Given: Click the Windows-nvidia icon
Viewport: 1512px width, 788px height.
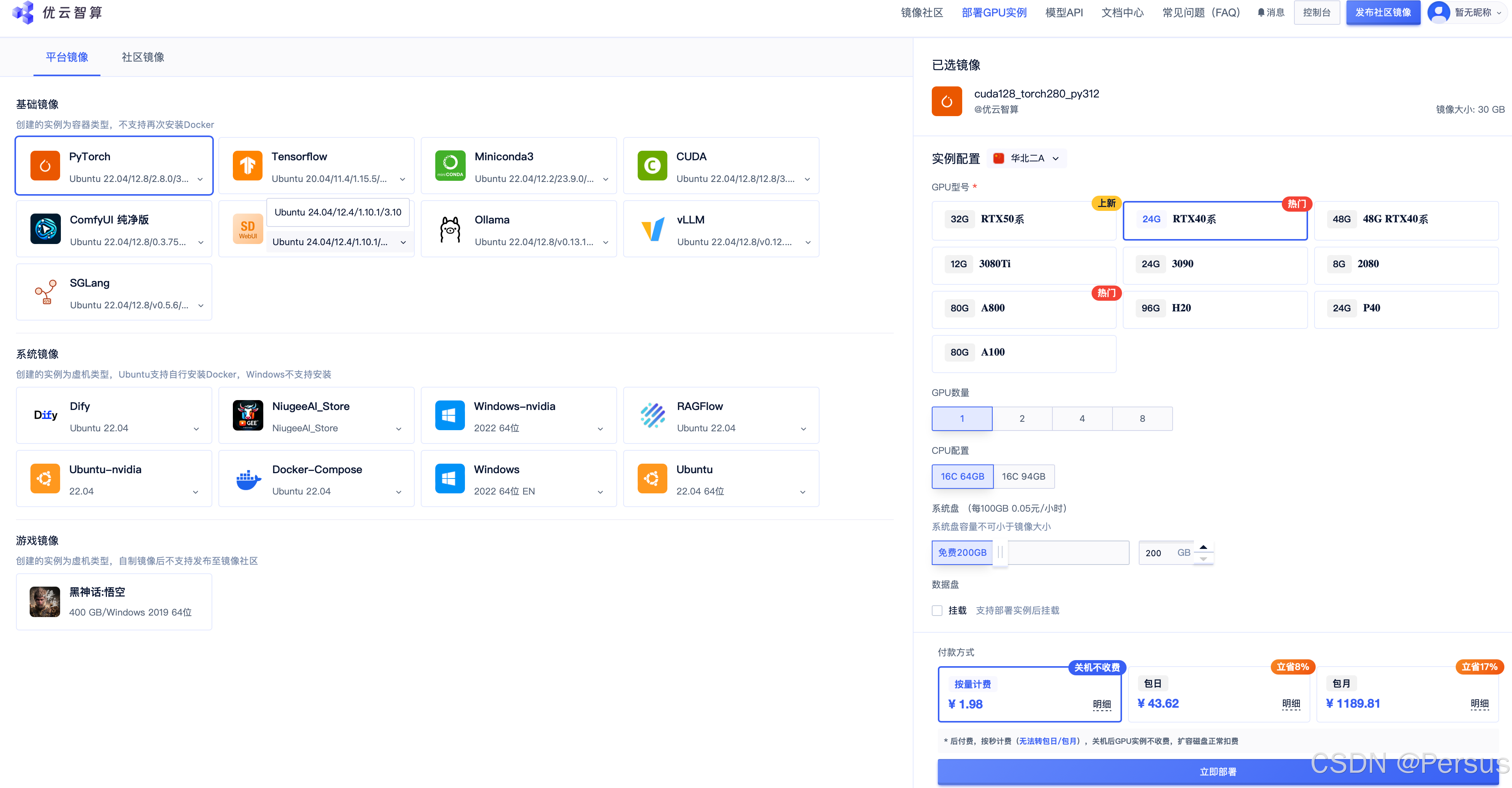Looking at the screenshot, I should click(450, 415).
